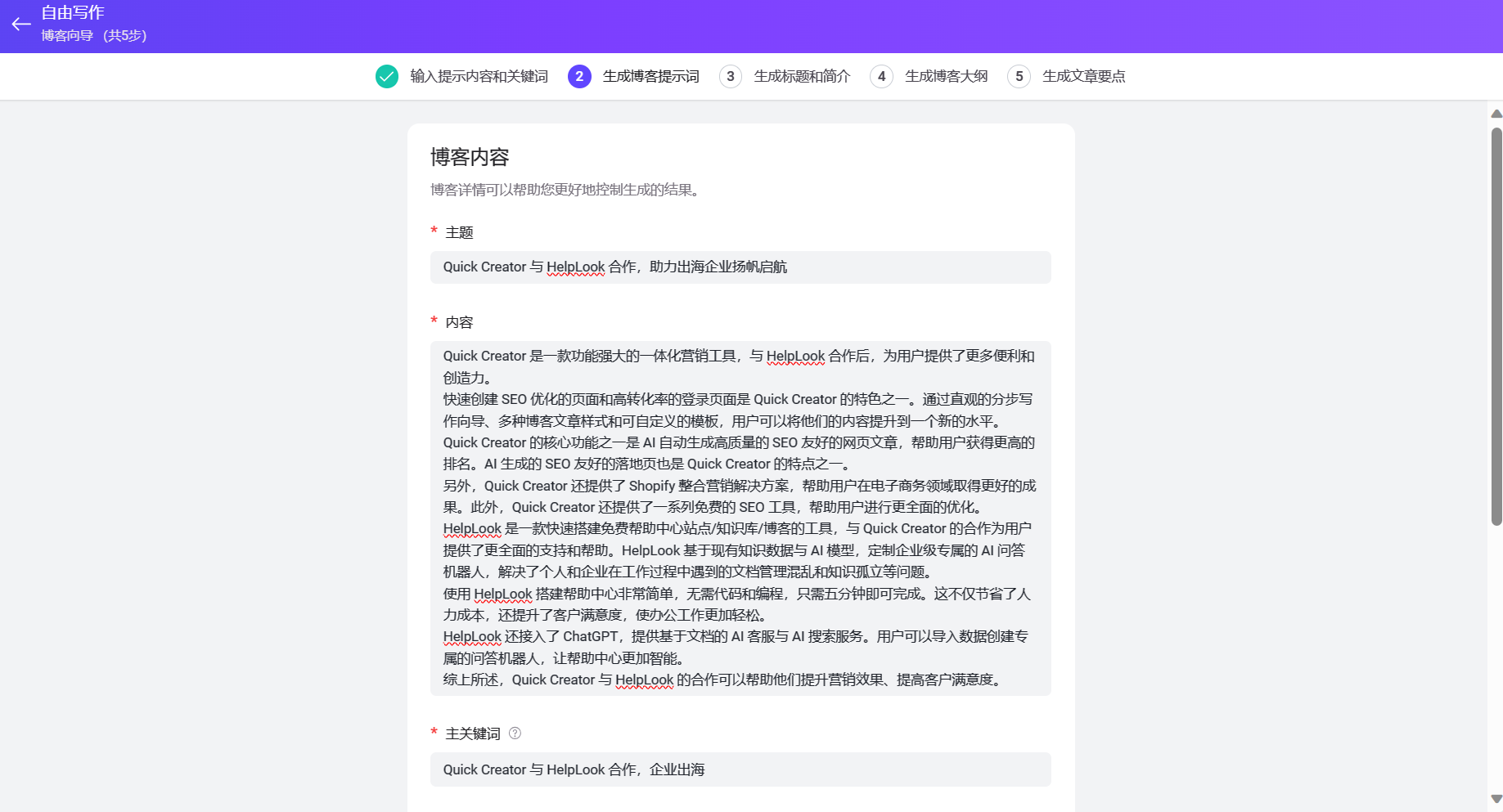Click the 内容 field label
This screenshot has height=812, width=1503.
(459, 322)
